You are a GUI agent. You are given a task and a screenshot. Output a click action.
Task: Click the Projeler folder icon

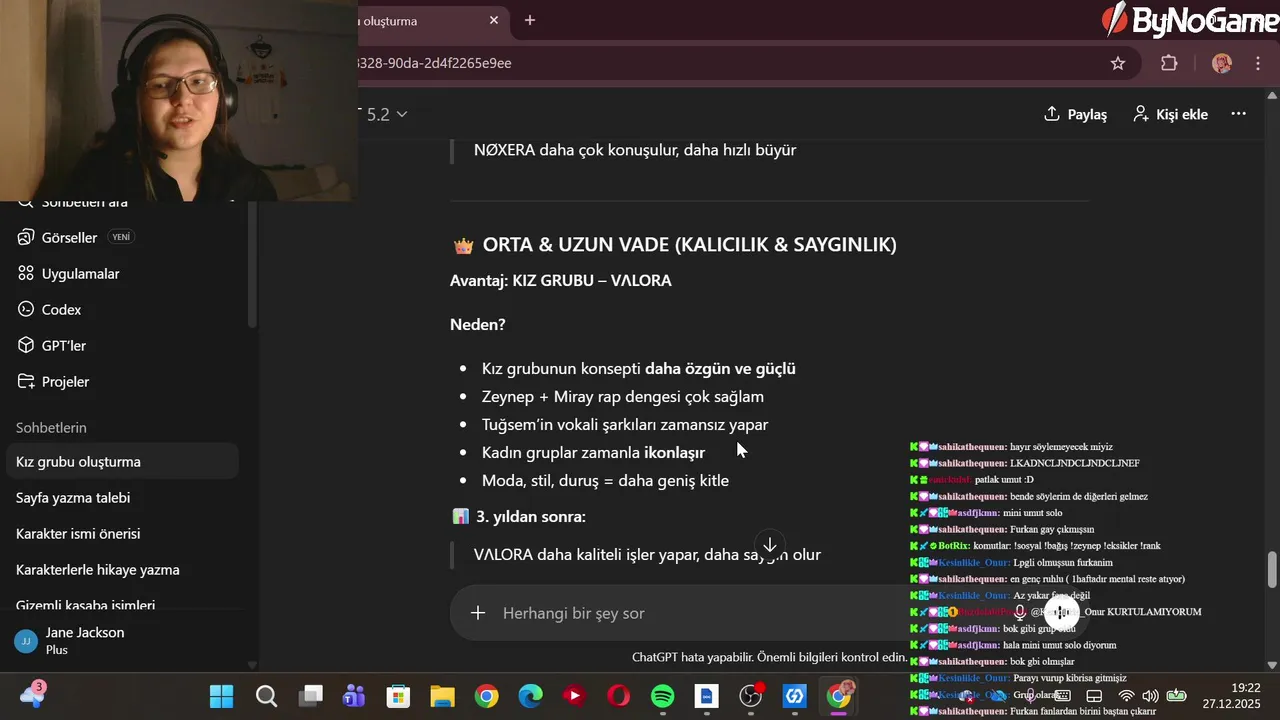(26, 381)
